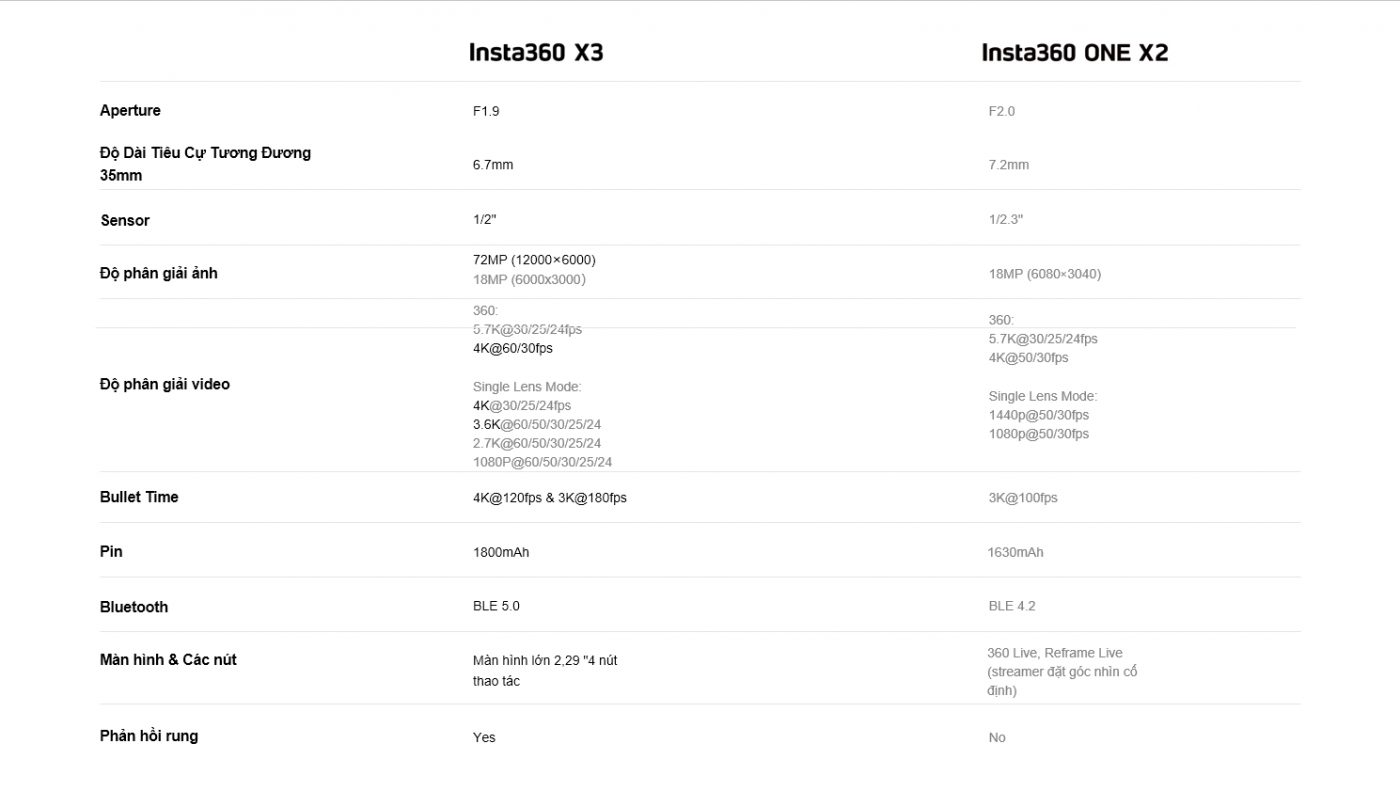The height and width of the screenshot is (791, 1400).
Task: Click the 1440p@50/30fps video mode
Action: pos(1038,415)
